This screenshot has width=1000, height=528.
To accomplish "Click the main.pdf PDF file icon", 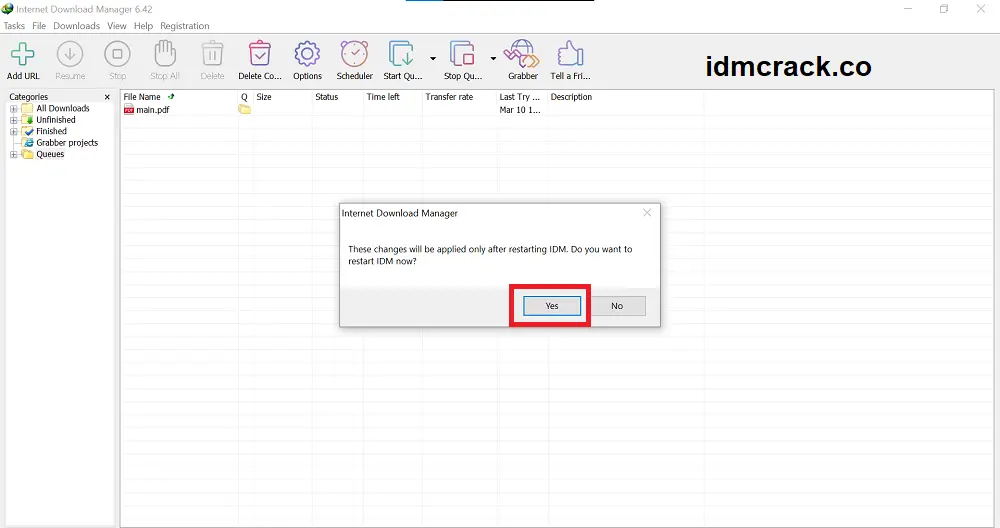I will [129, 110].
